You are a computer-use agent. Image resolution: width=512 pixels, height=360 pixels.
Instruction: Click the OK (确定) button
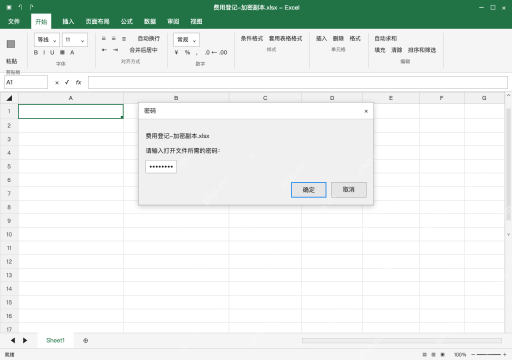[309, 190]
